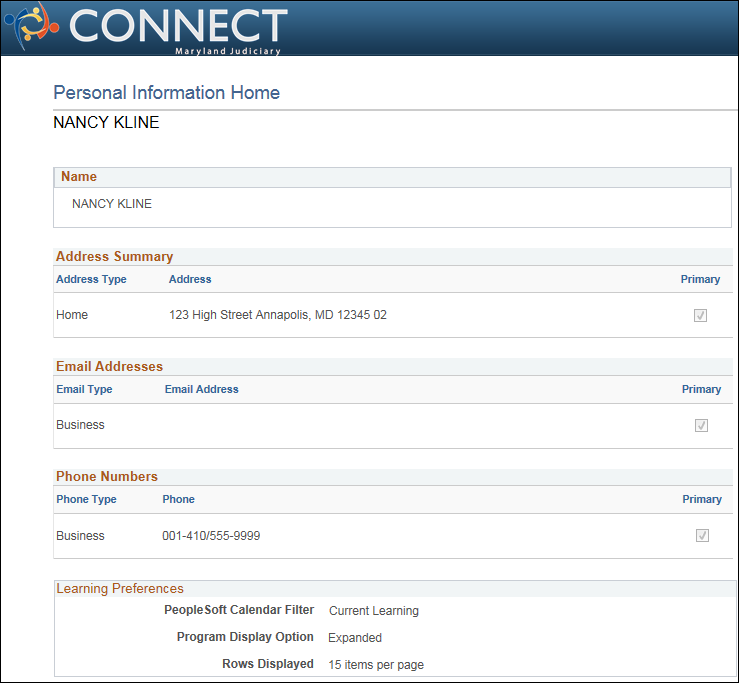Click the CONNECT Maryland Judiciary logo icon

[32, 26]
